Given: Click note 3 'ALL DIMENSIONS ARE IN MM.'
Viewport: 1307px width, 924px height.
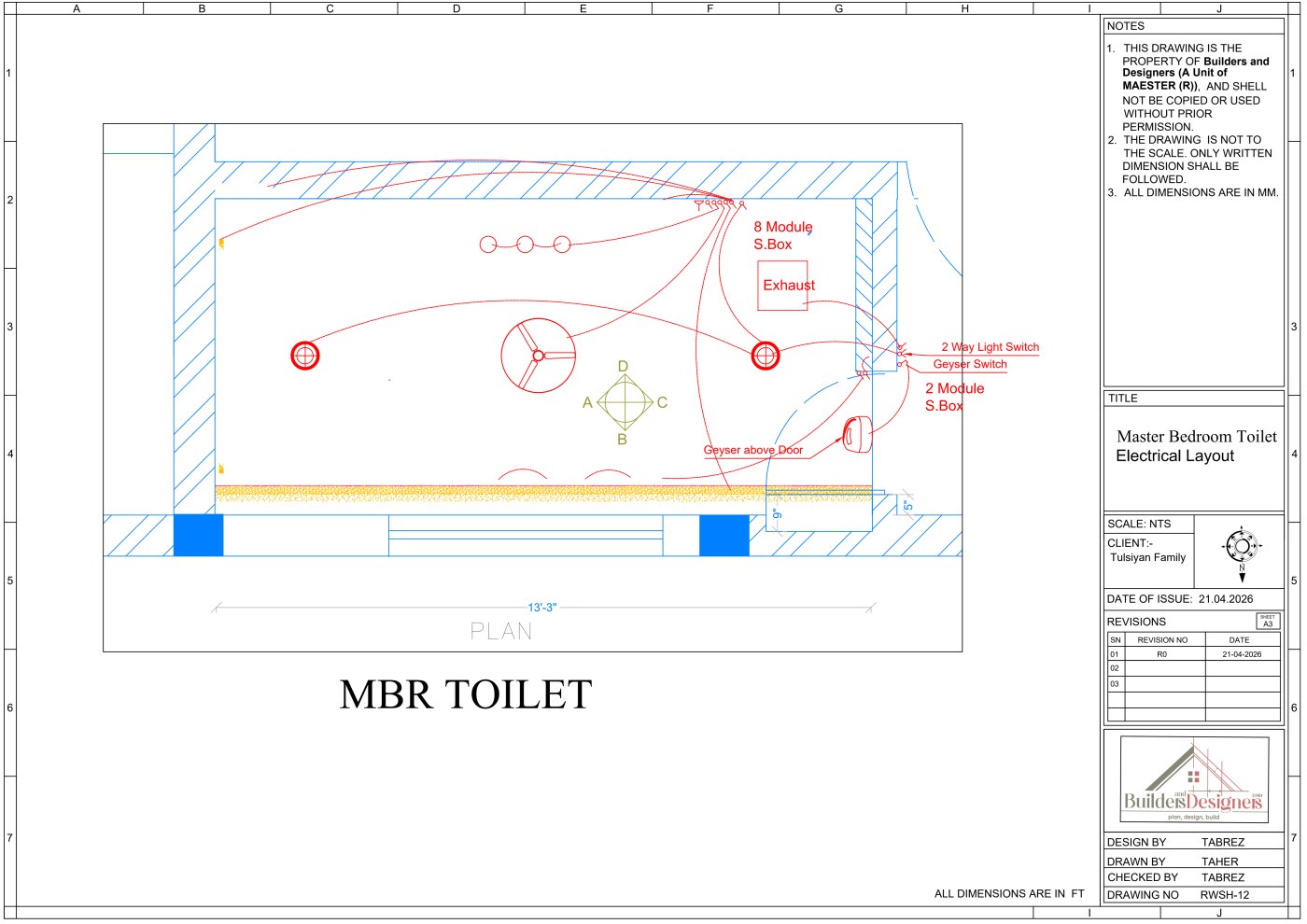Looking at the screenshot, I should (x=1201, y=193).
